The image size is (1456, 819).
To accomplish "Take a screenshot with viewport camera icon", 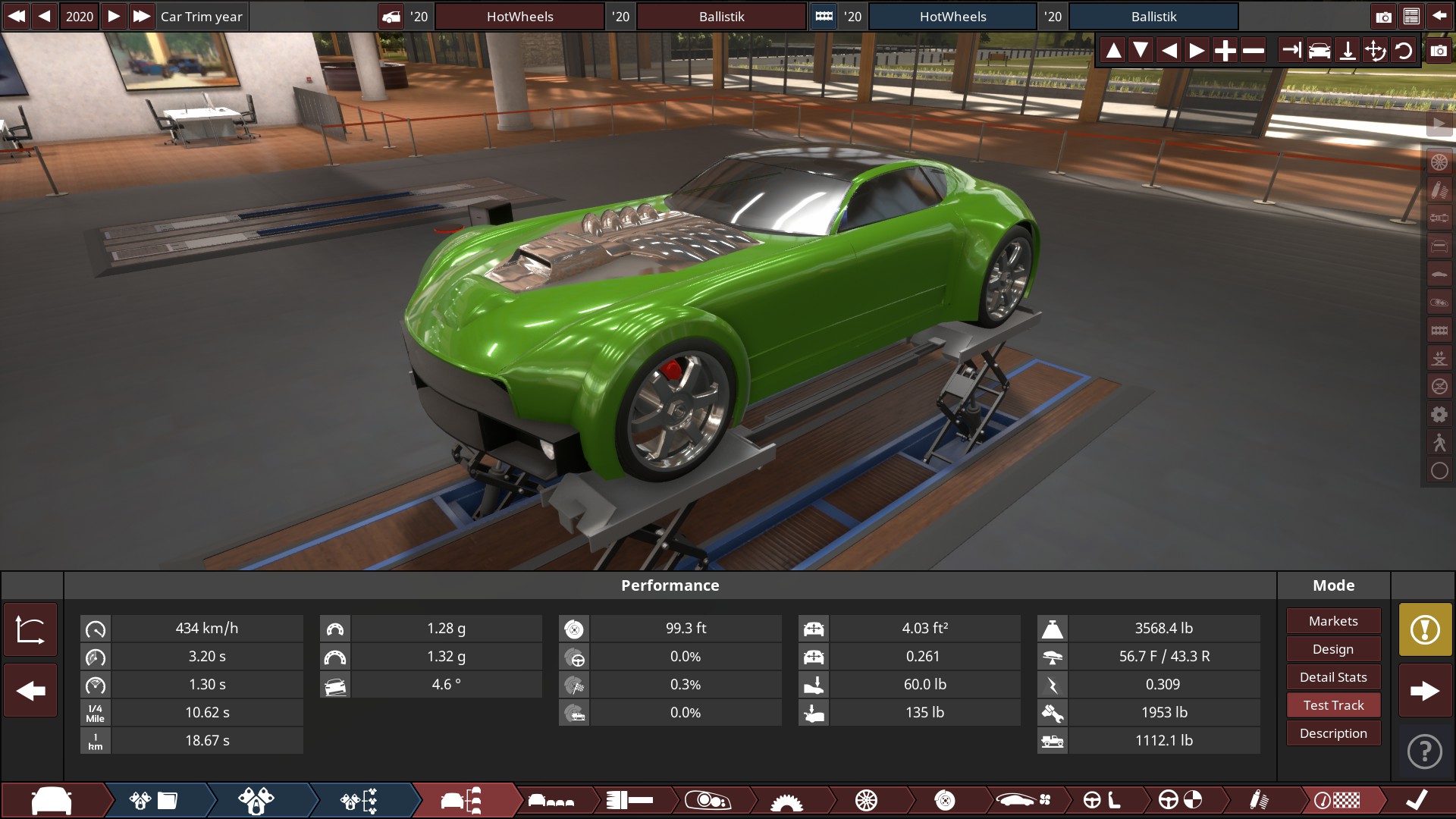I will click(x=1439, y=51).
